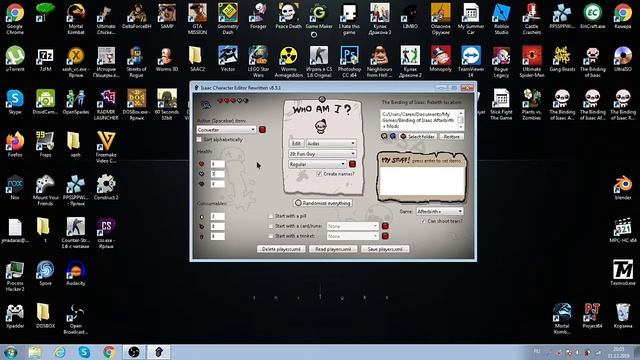
Task: Click the Steam logo icon in the editor's top-left
Action: (x=206, y=105)
